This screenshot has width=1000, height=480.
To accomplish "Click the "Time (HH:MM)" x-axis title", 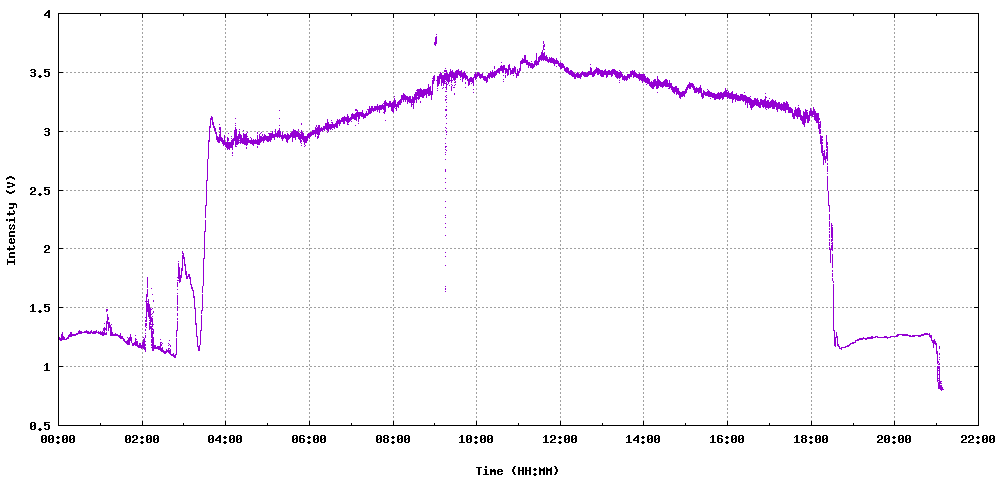I will click(518, 470).
